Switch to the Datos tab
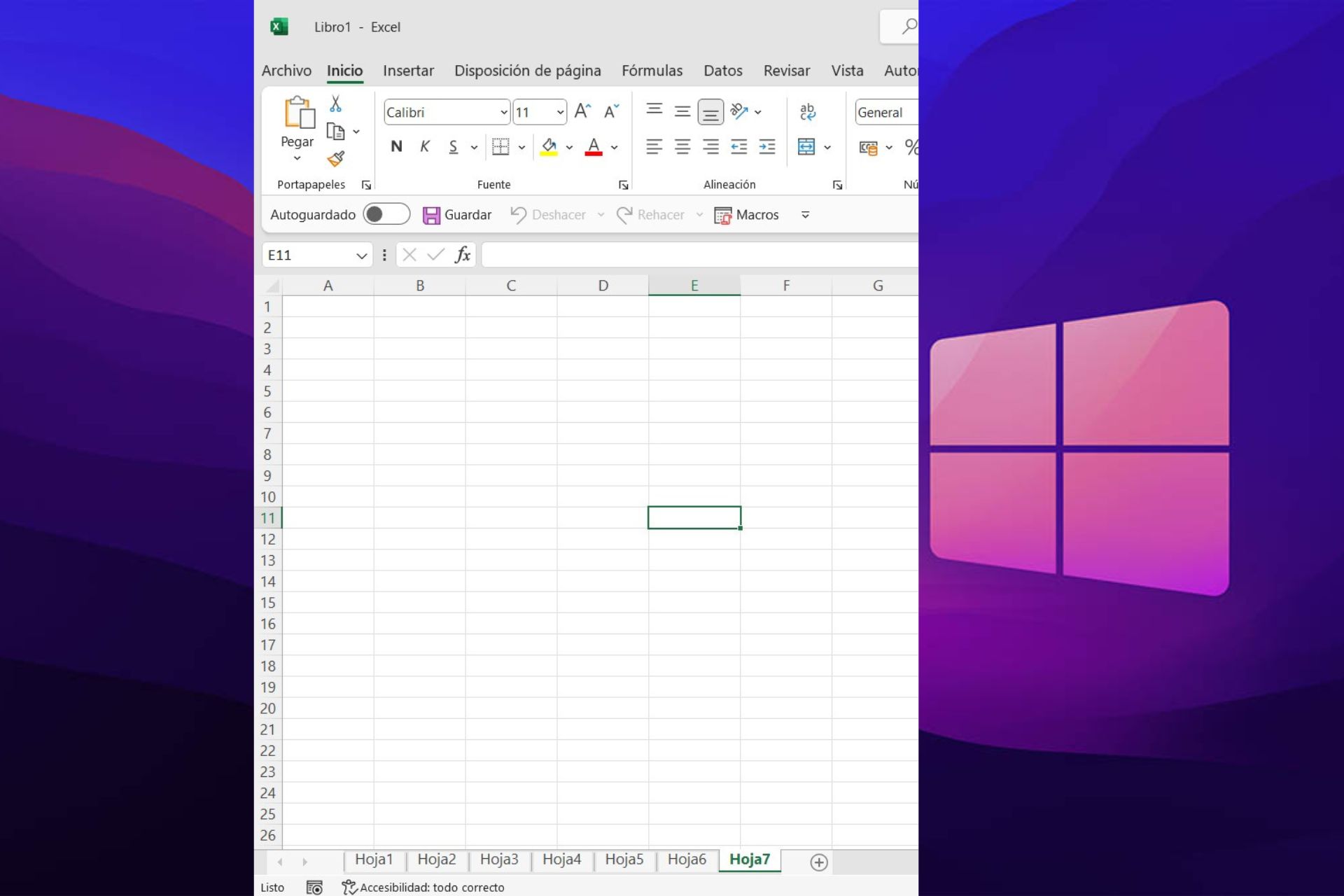This screenshot has width=1344, height=896. (x=723, y=71)
